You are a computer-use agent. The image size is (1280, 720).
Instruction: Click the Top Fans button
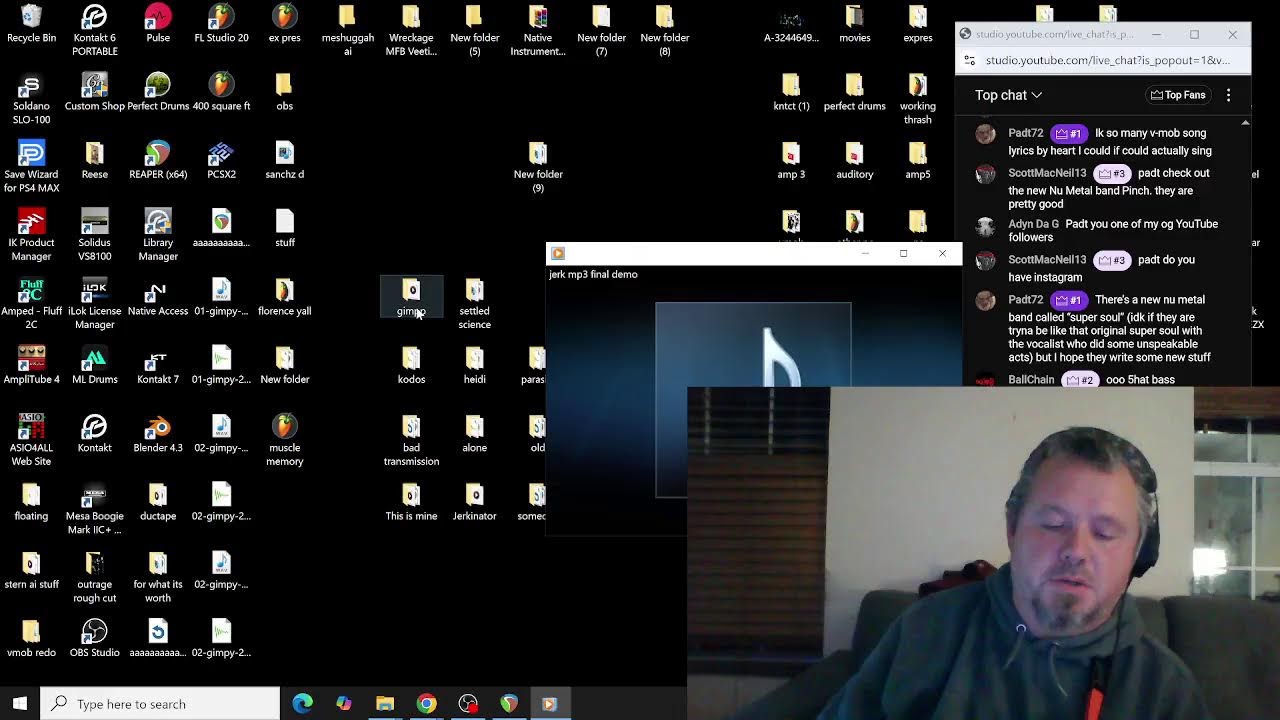(1178, 95)
